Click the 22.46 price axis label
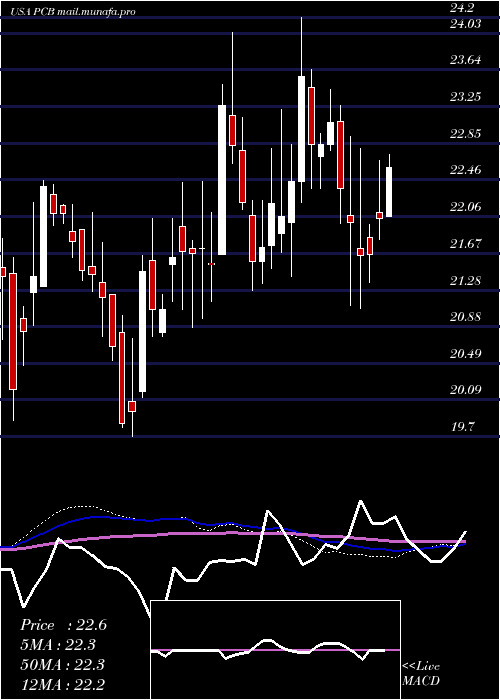This screenshot has width=500, height=700. [x=466, y=170]
